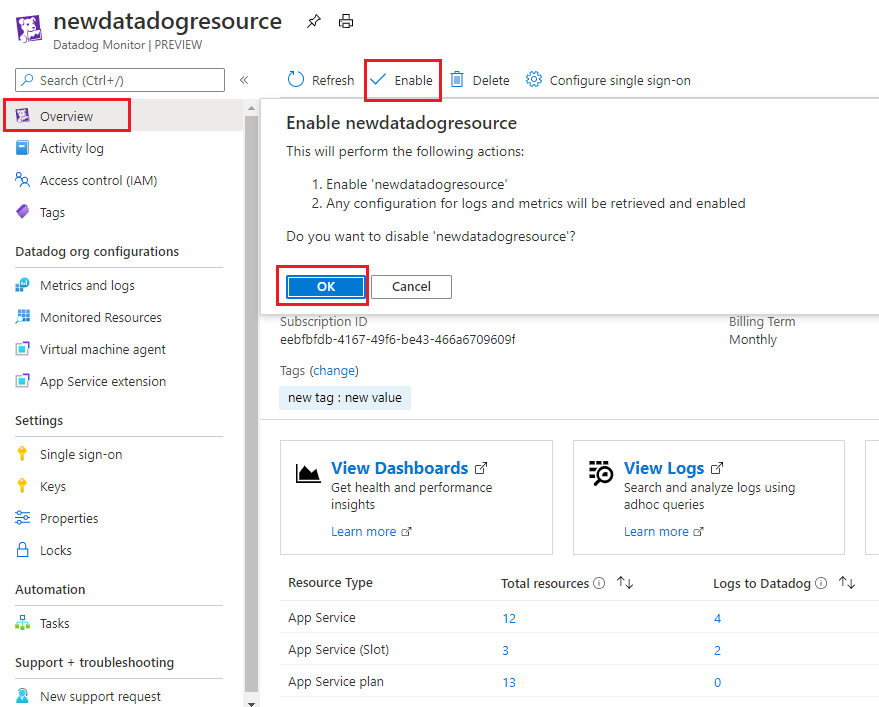Open Metrics and logs in sidebar
Image resolution: width=879 pixels, height=707 pixels.
87,285
